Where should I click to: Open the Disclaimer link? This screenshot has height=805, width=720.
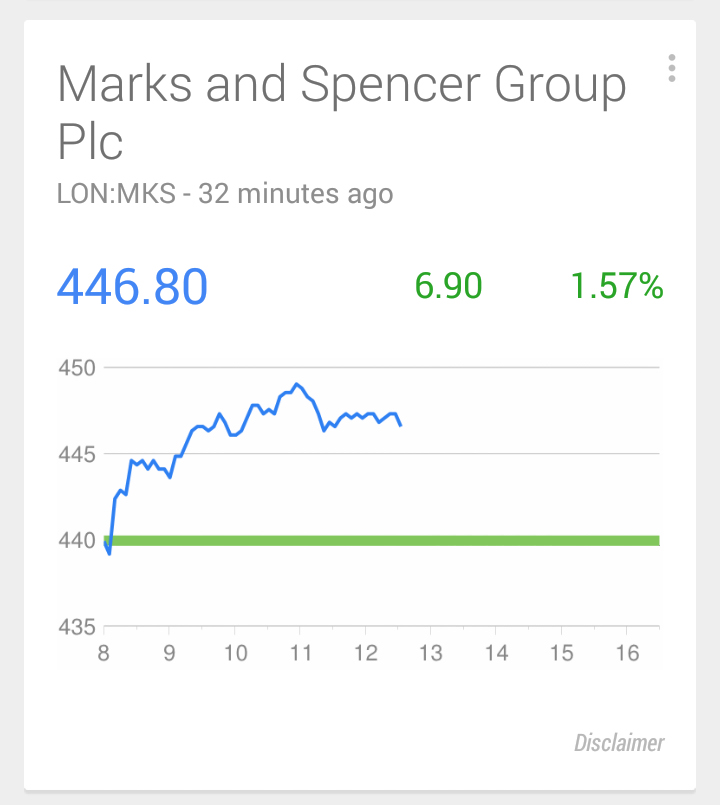pyautogui.click(x=619, y=743)
